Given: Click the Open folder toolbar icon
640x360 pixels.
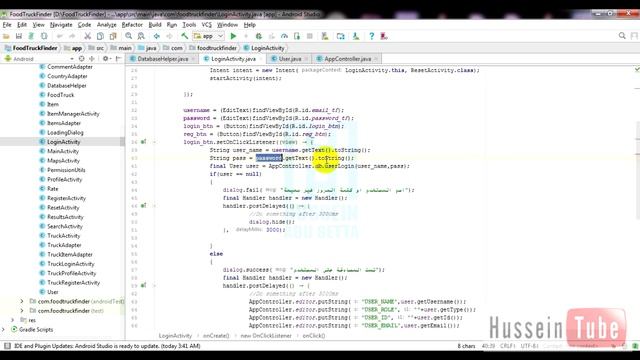Looking at the screenshot, I should click(x=6, y=36).
